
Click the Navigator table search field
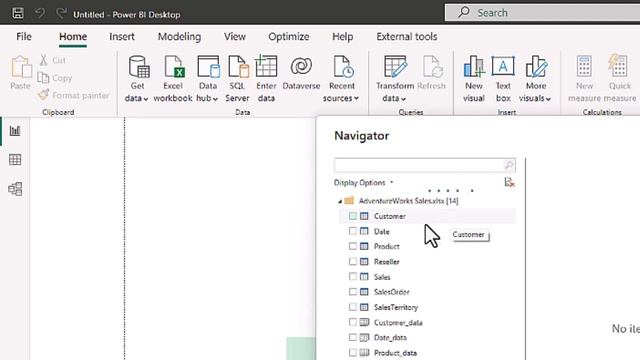pyautogui.click(x=424, y=165)
